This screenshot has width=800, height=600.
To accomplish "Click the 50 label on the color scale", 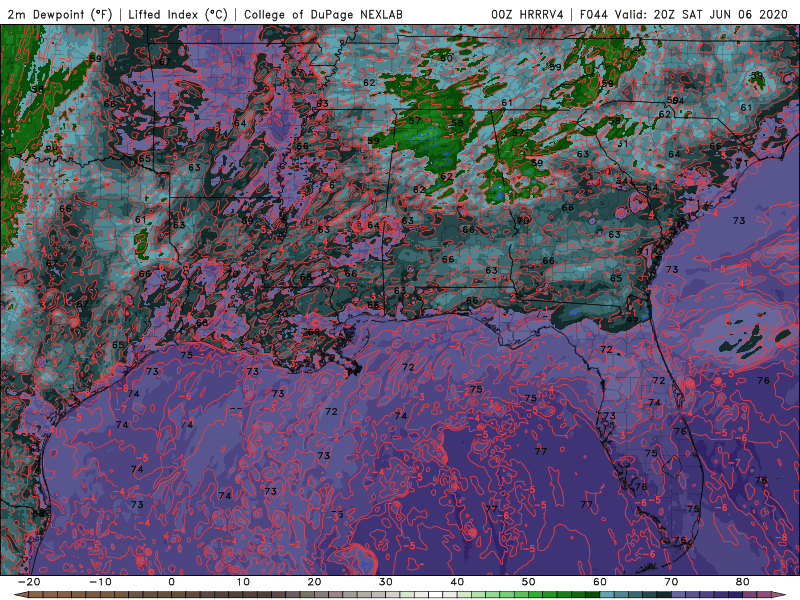I will point(529,582).
